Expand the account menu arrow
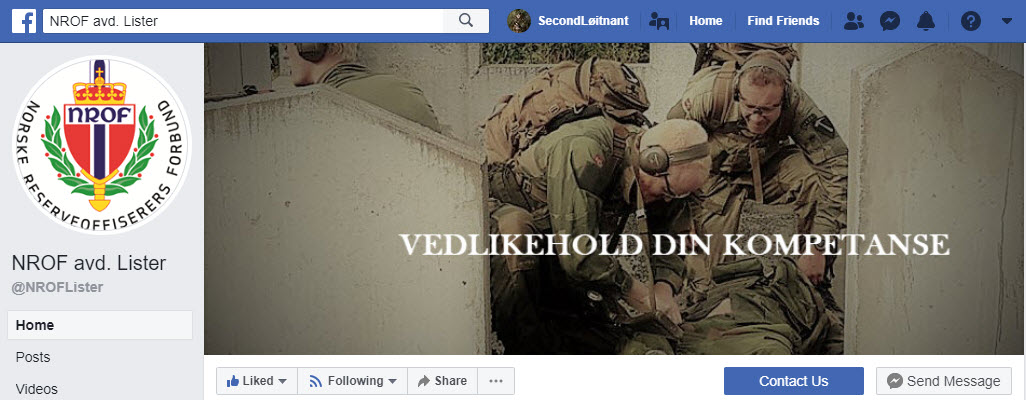1026x400 pixels. (x=1007, y=21)
